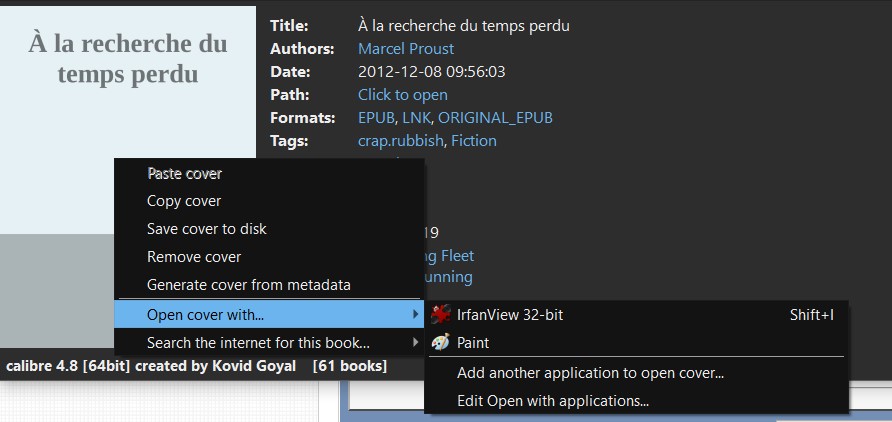Click the 'Click to open' path link
892x422 pixels.
tap(403, 95)
